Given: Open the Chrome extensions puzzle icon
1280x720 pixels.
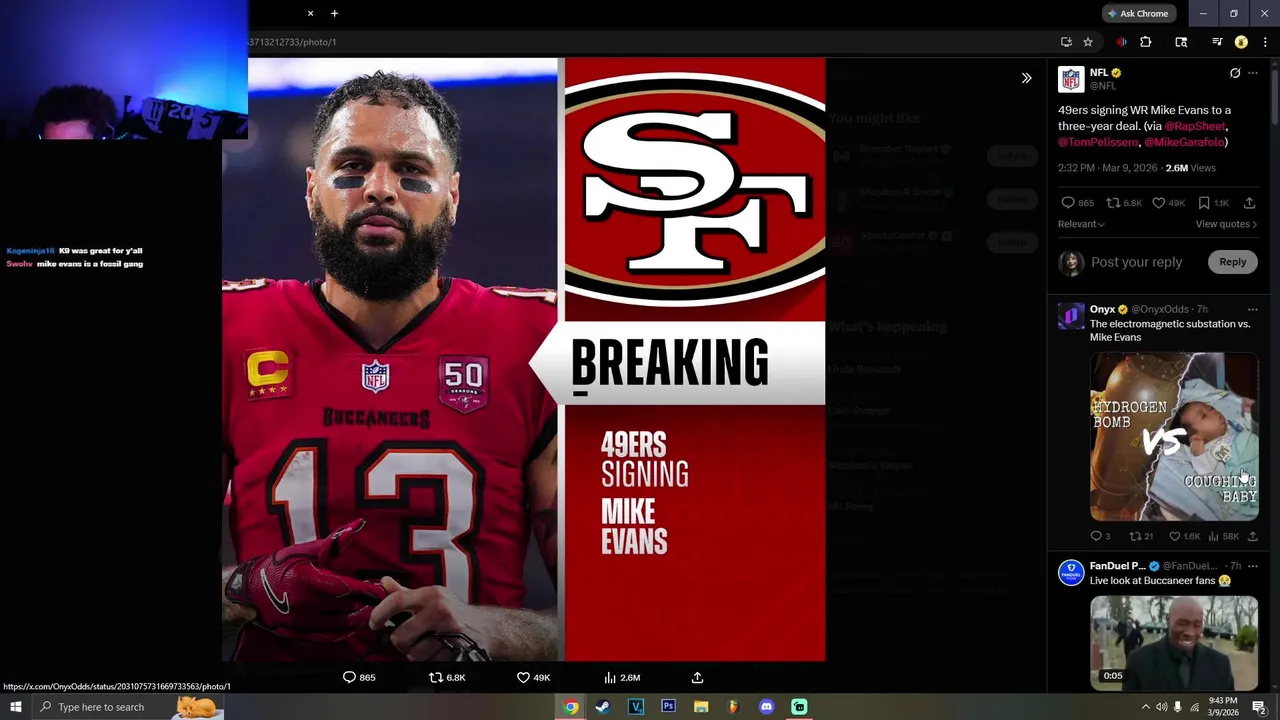Looking at the screenshot, I should pos(1146,42).
